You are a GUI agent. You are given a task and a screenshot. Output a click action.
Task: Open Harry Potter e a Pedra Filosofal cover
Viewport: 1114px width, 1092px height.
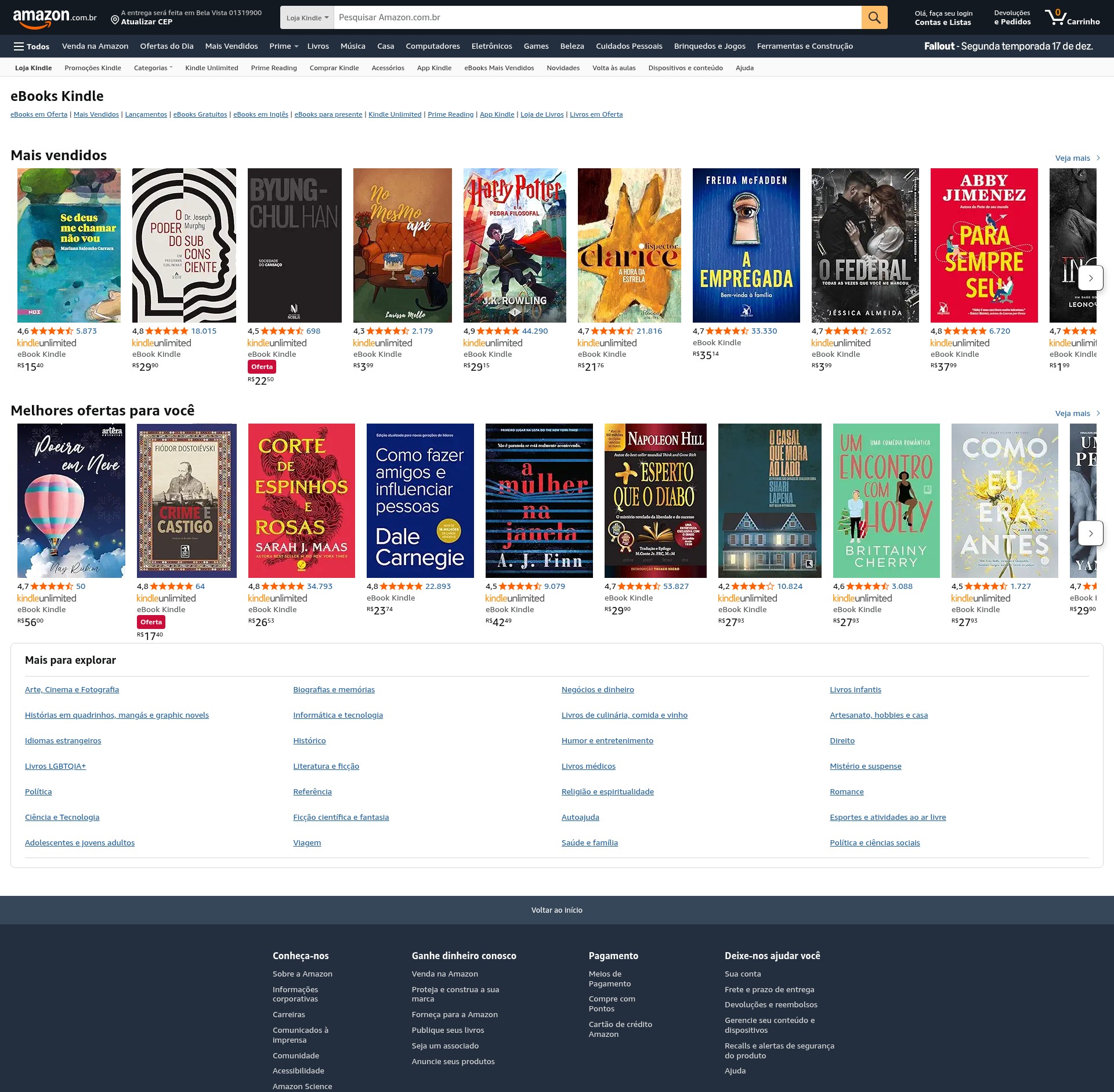[x=515, y=245]
